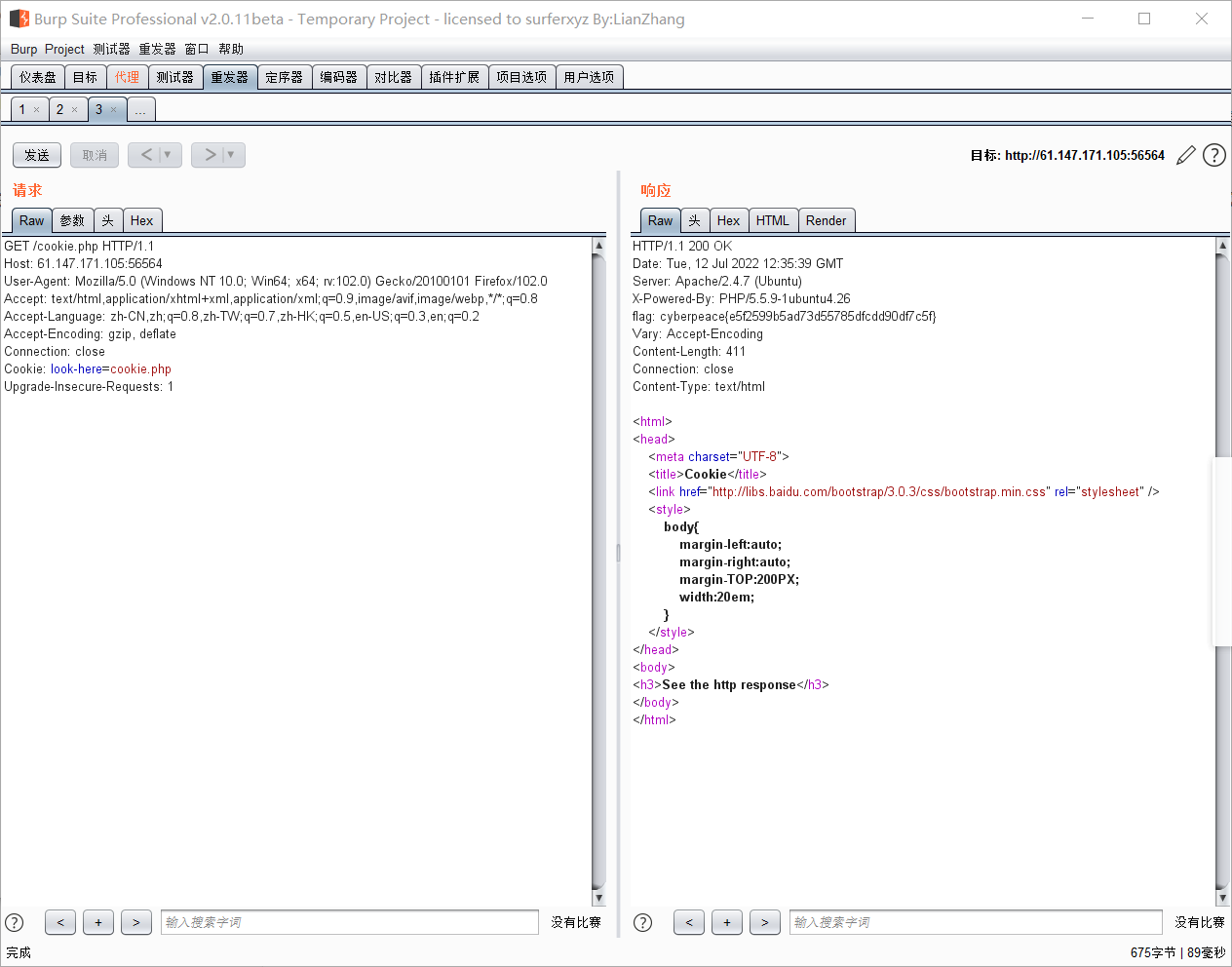Click response search previous match button

(x=689, y=922)
